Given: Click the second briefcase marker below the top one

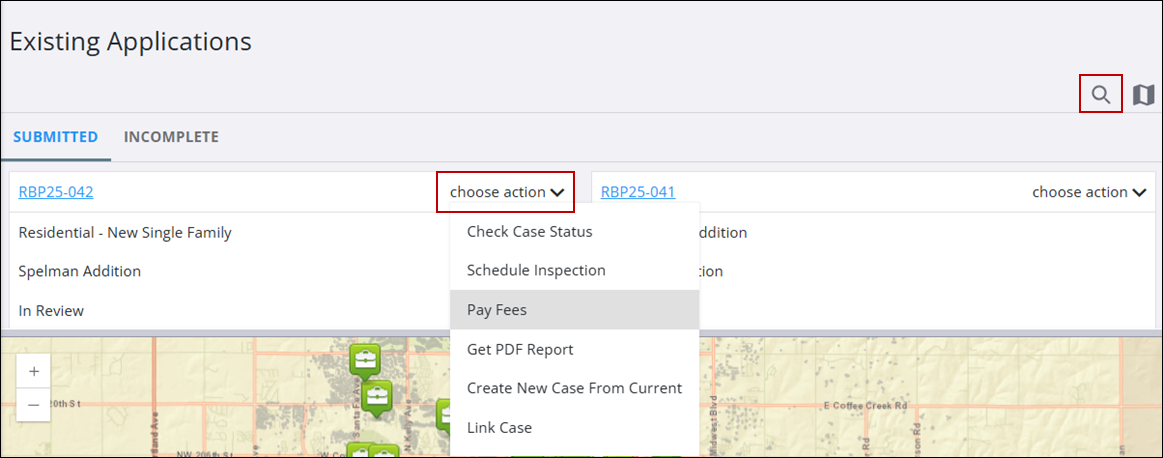Looking at the screenshot, I should pos(377,397).
